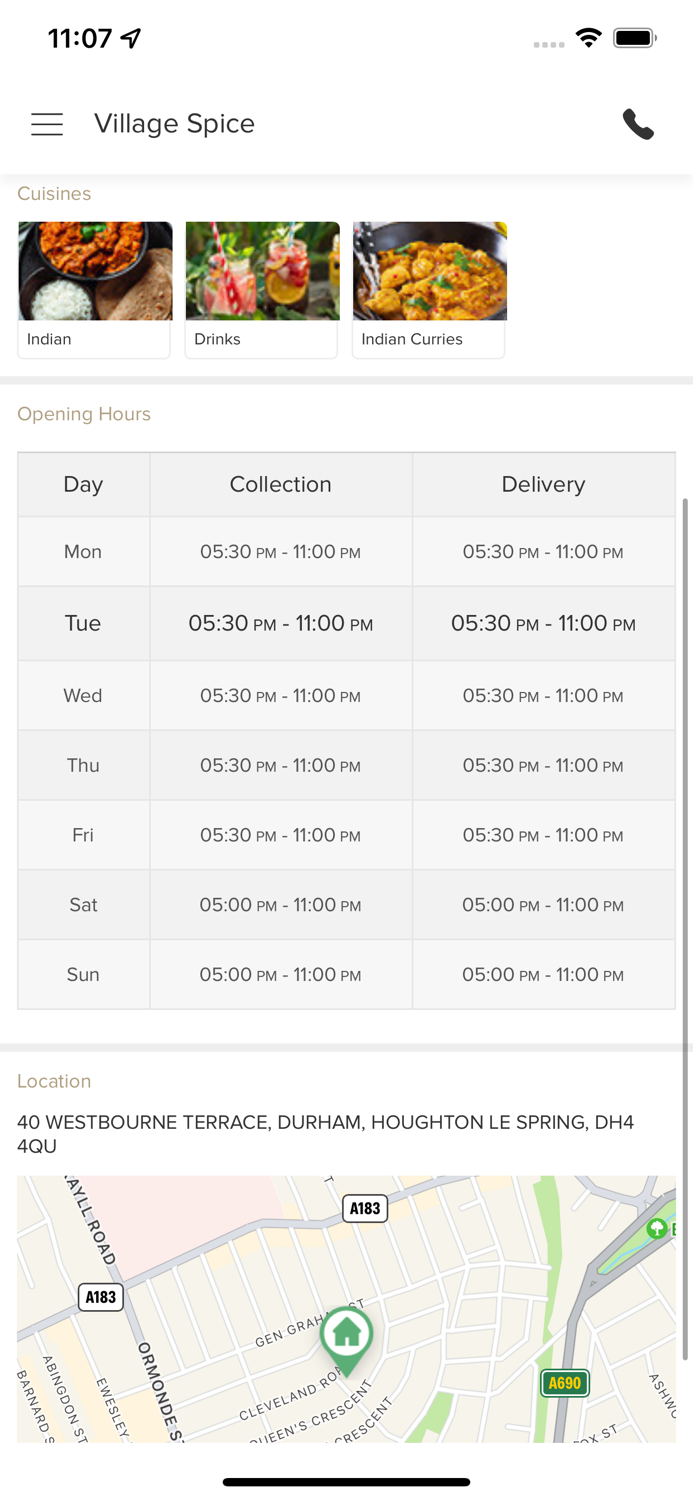Image resolution: width=693 pixels, height=1500 pixels.
Task: Tap the home pin on the map
Action: click(346, 1335)
